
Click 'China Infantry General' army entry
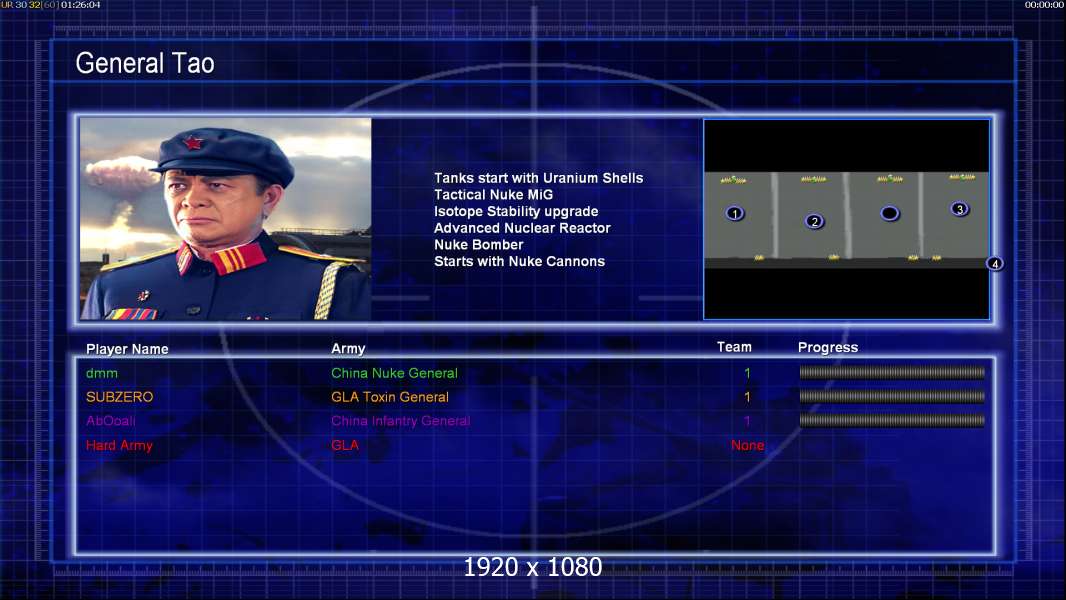click(400, 421)
